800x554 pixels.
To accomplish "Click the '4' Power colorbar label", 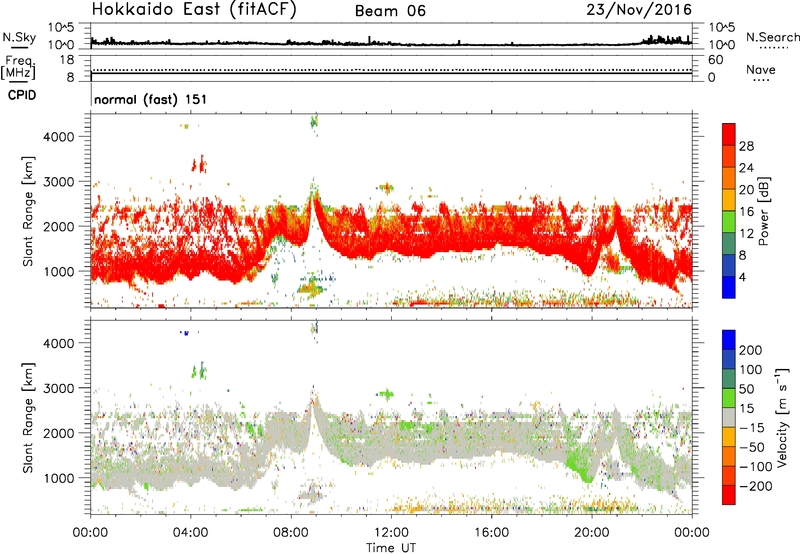I will point(743,277).
